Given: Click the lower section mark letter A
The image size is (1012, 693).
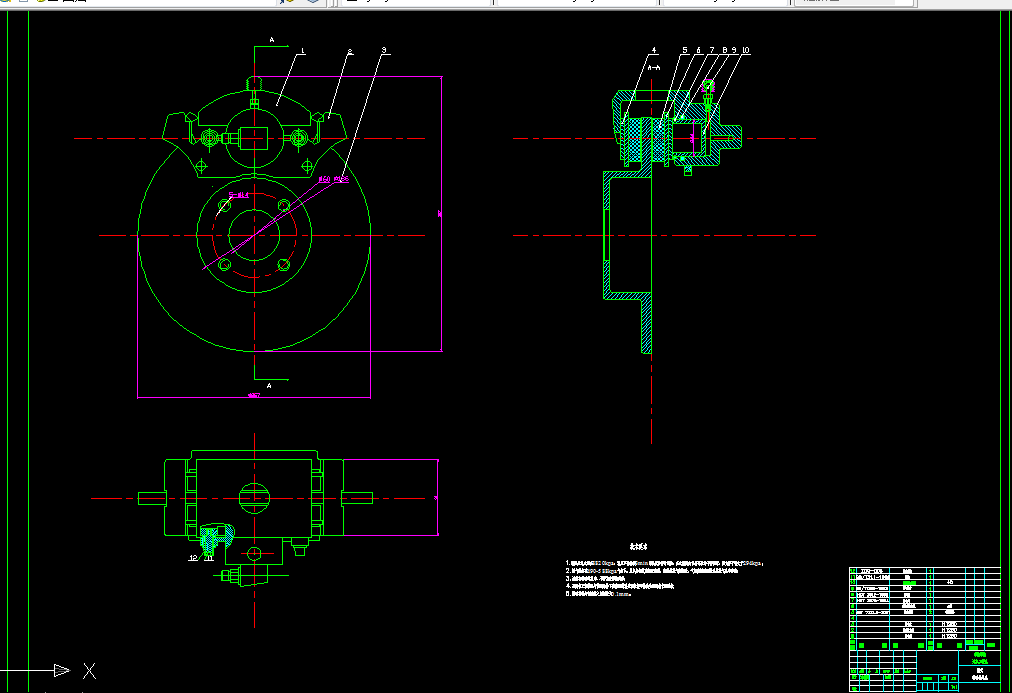Looking at the screenshot, I should click(x=269, y=386).
